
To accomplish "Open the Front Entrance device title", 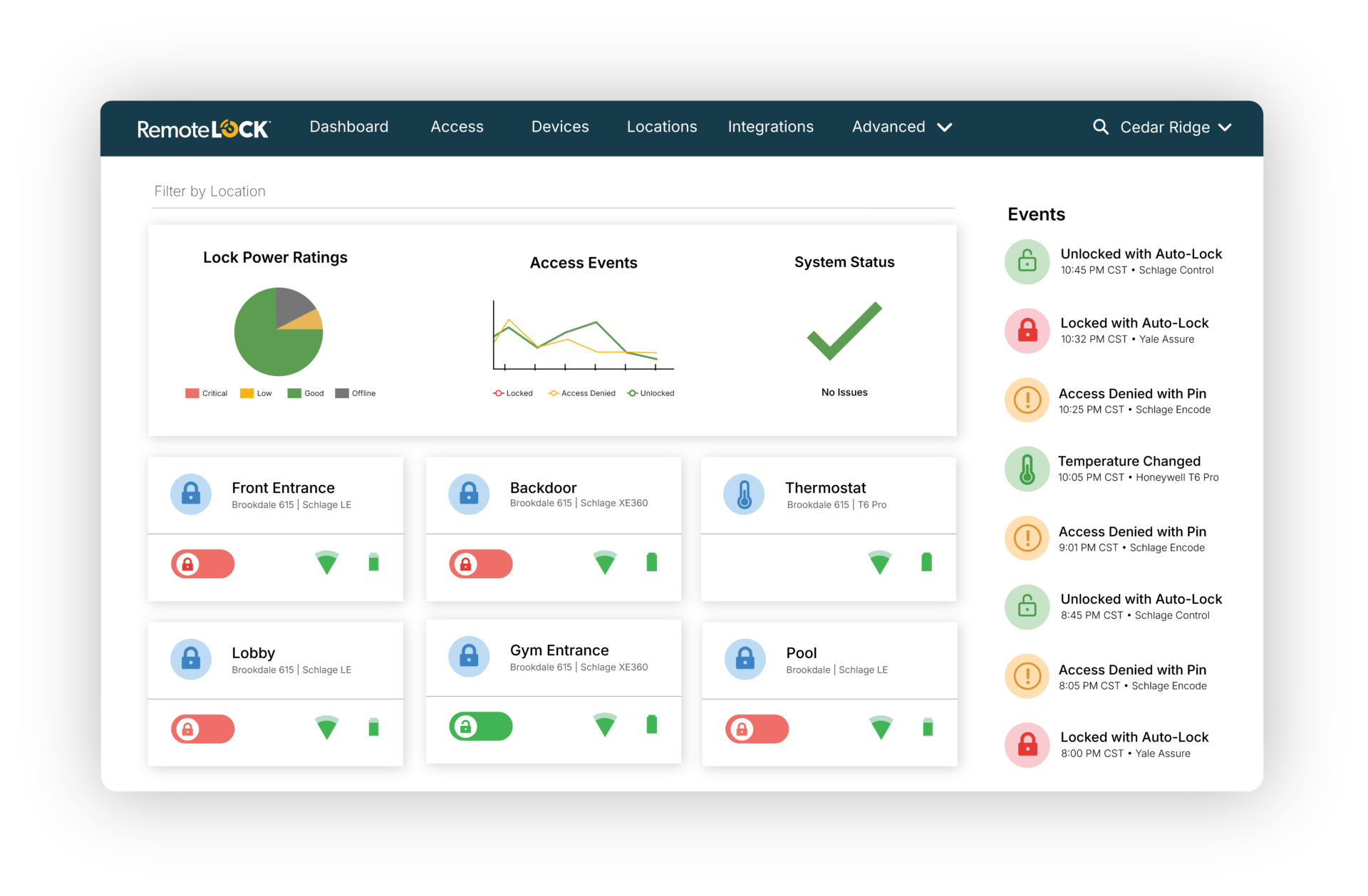I will pyautogui.click(x=283, y=488).
